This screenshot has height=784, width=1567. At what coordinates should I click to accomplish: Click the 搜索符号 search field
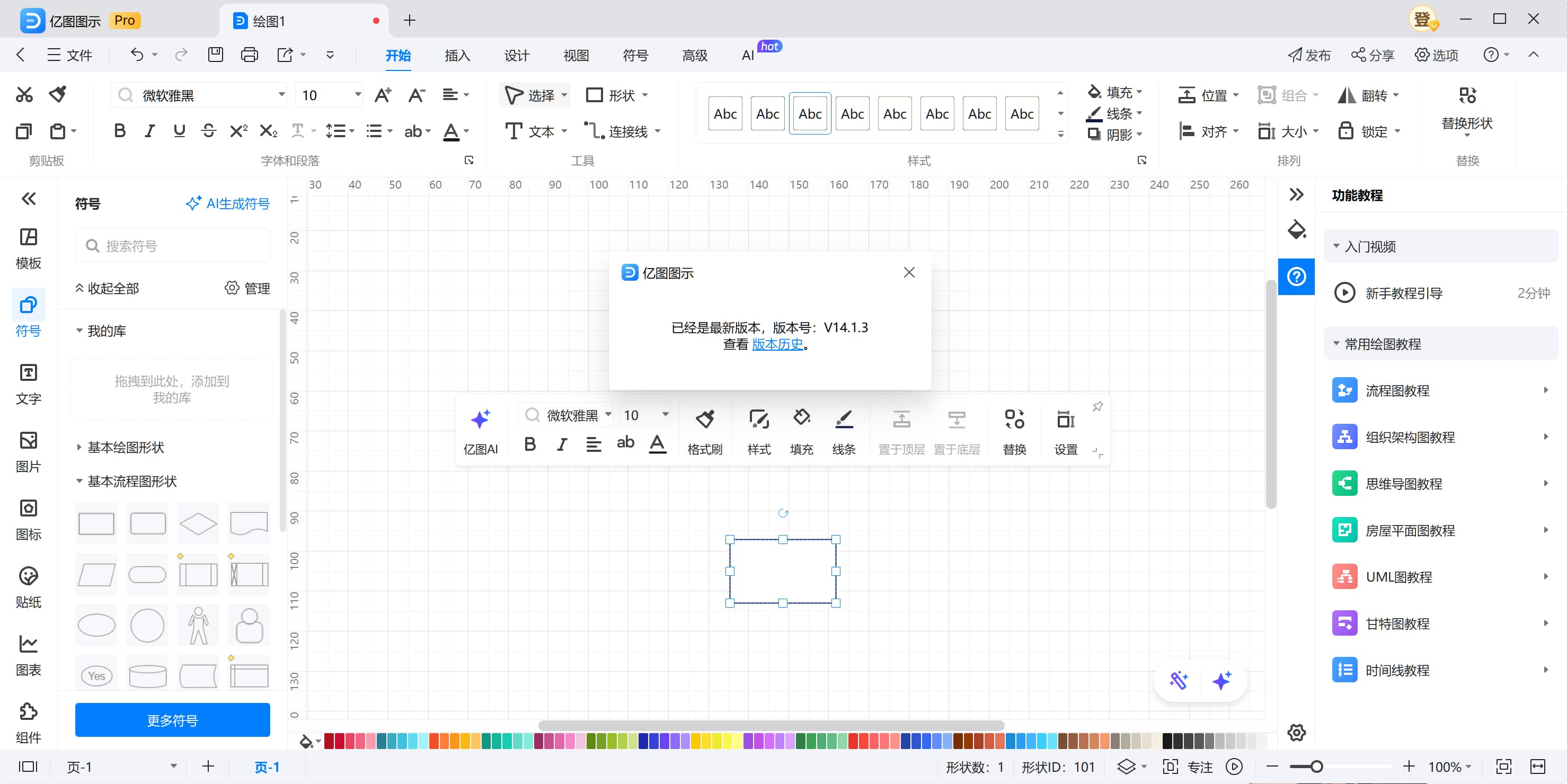click(x=172, y=245)
